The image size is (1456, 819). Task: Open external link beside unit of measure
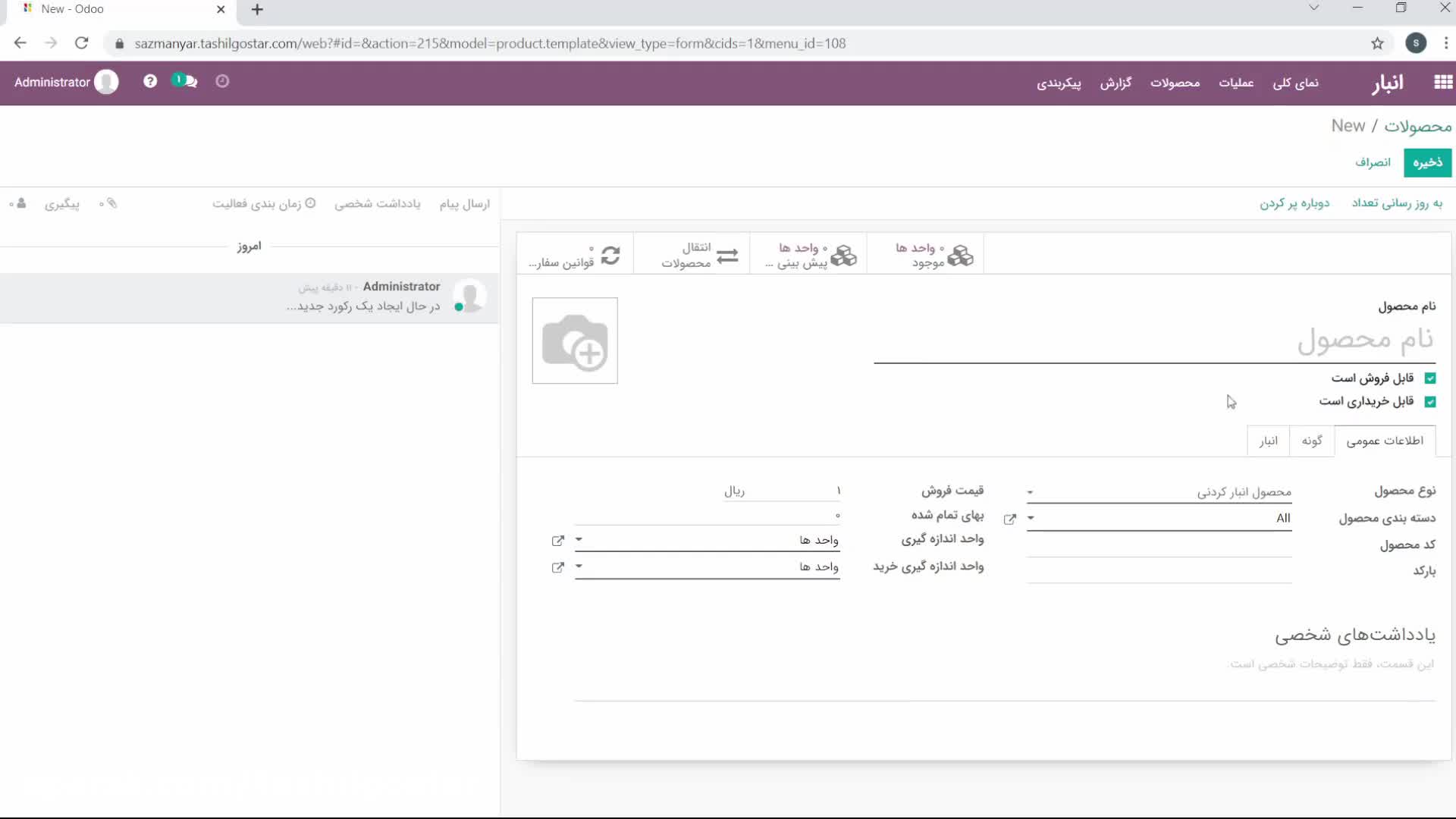558,541
